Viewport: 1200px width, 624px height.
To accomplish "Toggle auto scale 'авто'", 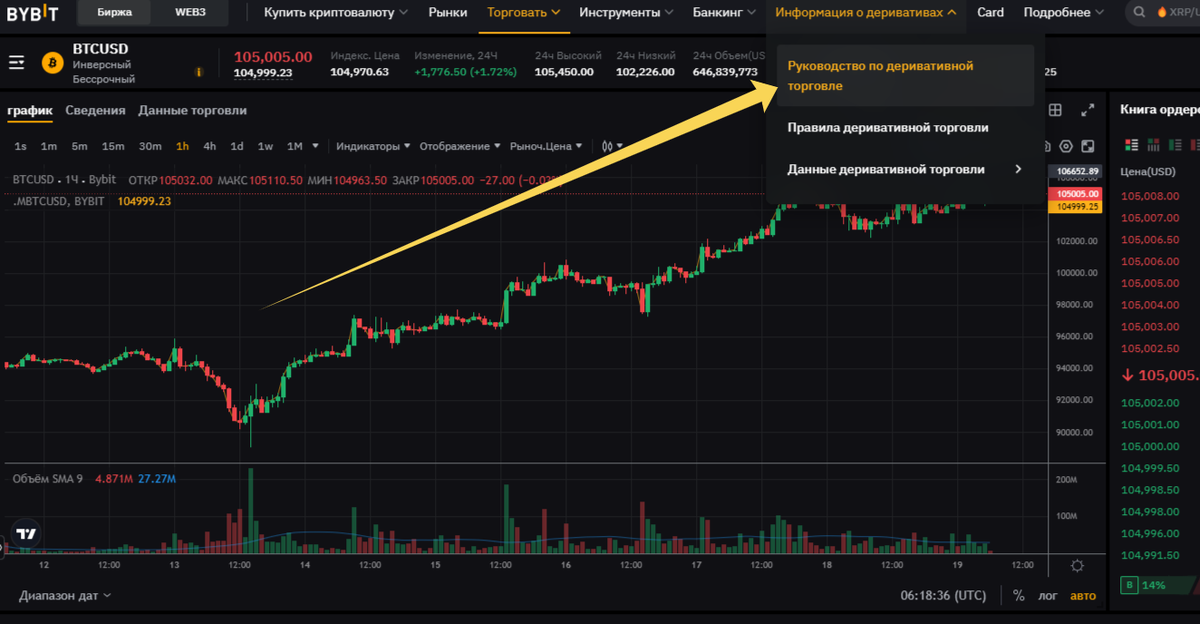I will pyautogui.click(x=1083, y=596).
